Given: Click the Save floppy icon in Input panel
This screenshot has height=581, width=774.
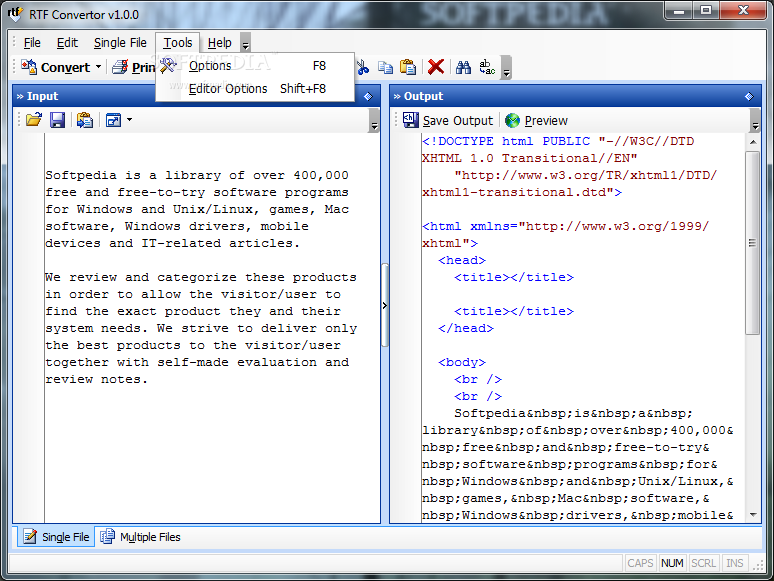Looking at the screenshot, I should pos(57,120).
